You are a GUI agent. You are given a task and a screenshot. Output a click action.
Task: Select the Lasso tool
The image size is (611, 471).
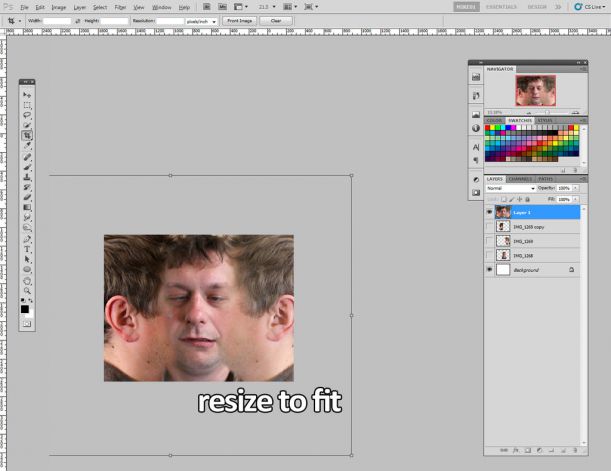pos(27,115)
